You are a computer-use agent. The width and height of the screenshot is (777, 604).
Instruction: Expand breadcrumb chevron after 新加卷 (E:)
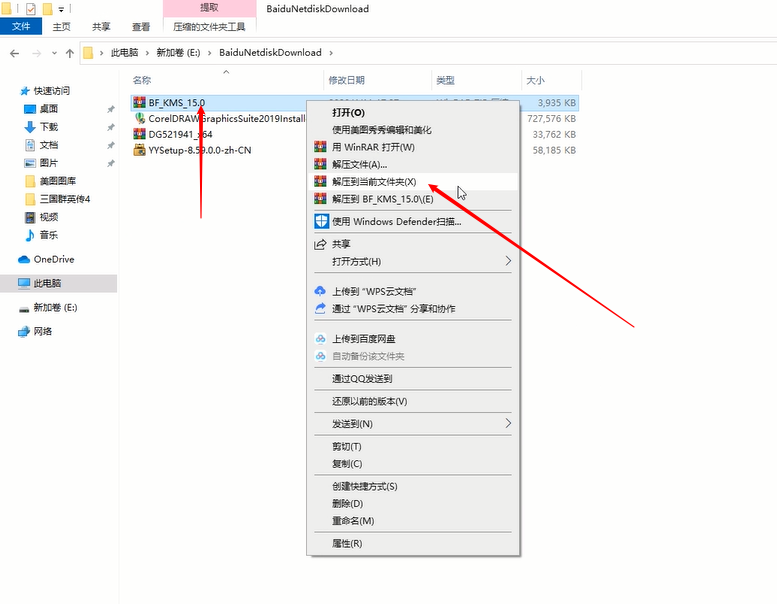pos(209,53)
